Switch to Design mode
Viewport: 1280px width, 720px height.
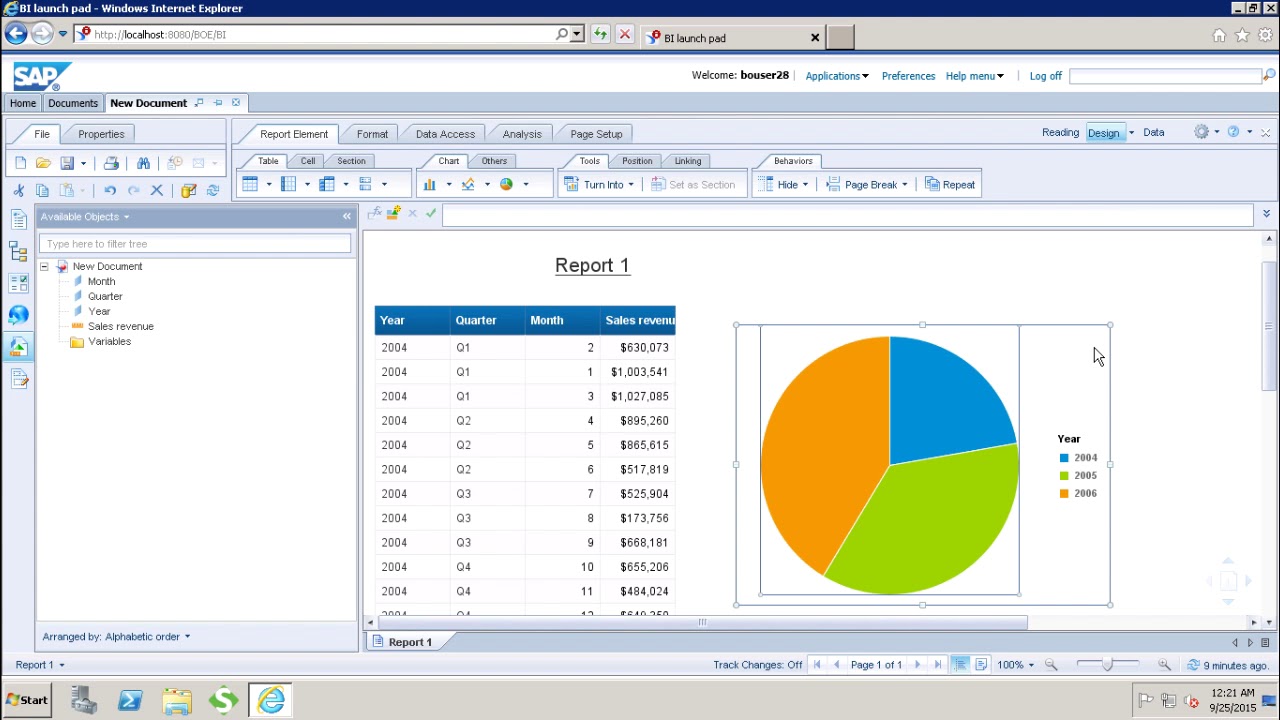pyautogui.click(x=1103, y=133)
